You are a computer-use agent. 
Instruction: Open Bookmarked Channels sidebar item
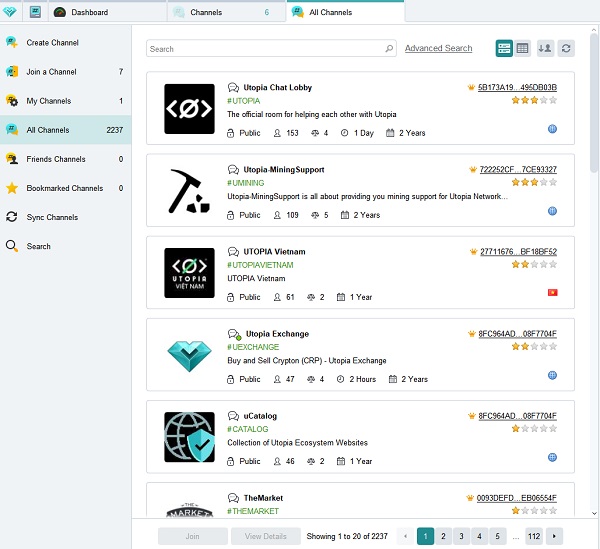coord(65,188)
